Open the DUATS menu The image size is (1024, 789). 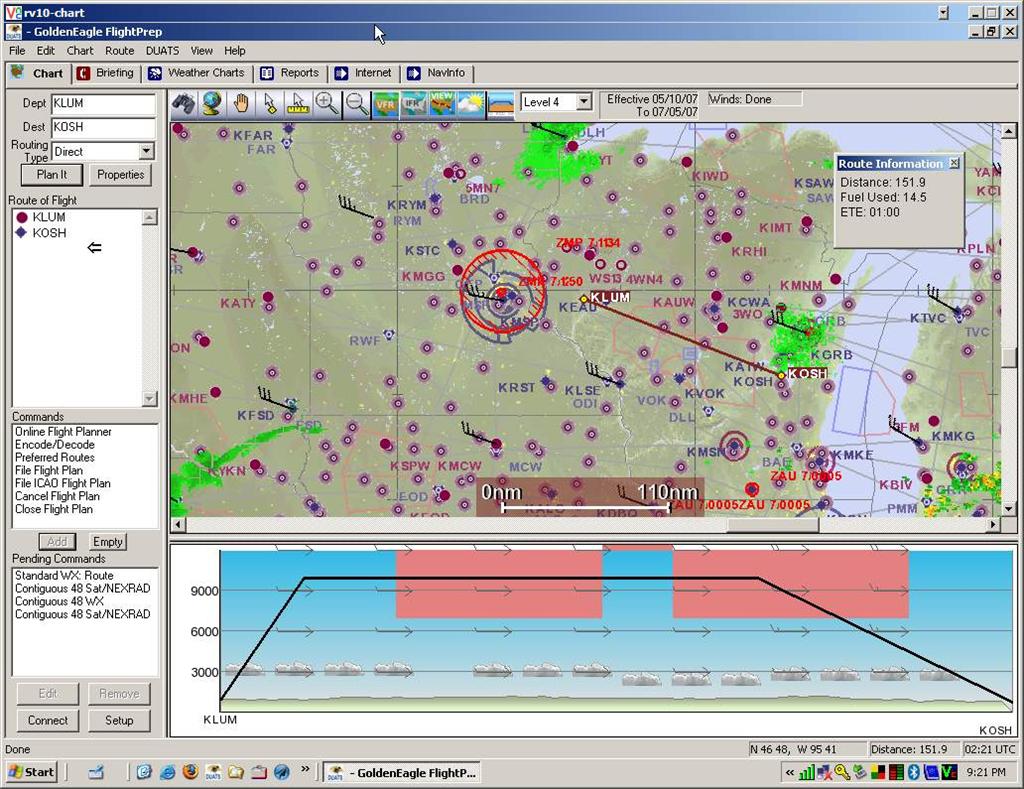coord(162,50)
